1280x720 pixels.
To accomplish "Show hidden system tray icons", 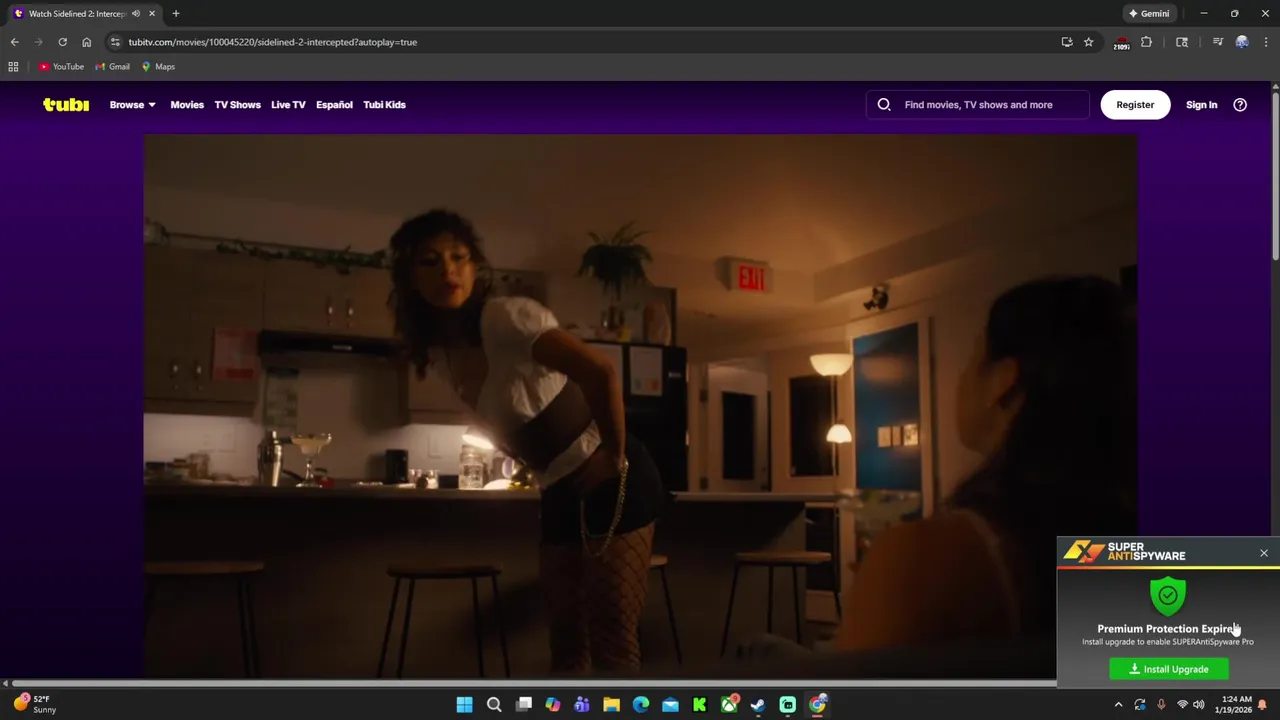I will 1119,705.
